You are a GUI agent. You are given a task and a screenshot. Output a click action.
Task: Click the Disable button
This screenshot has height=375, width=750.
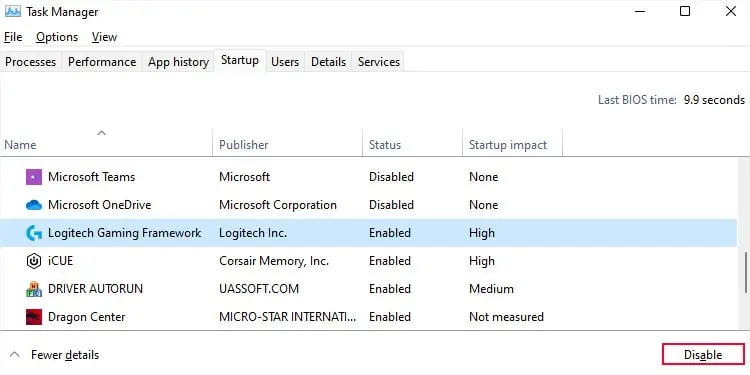[703, 355]
